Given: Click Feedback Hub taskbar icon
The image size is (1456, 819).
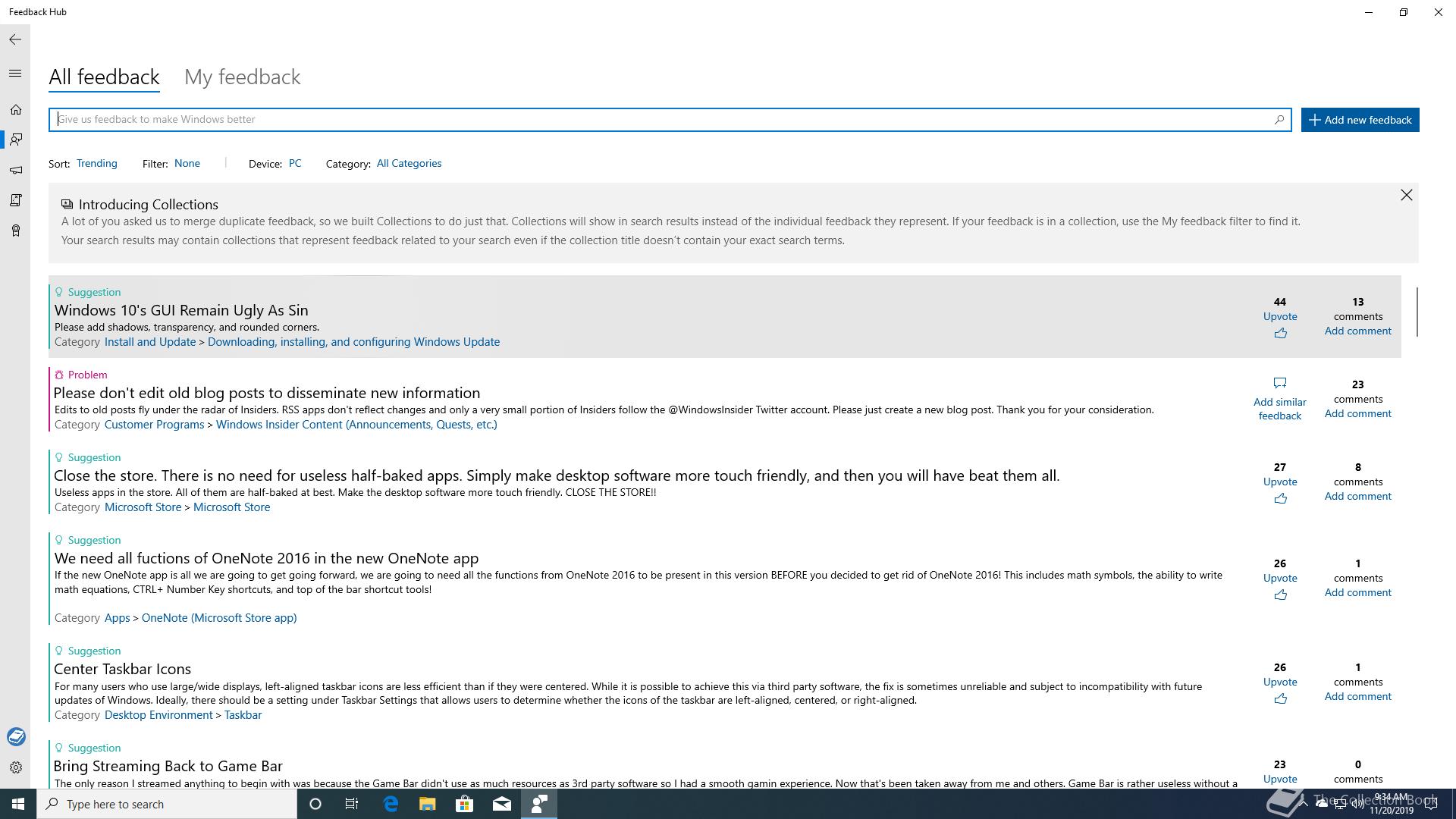Looking at the screenshot, I should 539,804.
